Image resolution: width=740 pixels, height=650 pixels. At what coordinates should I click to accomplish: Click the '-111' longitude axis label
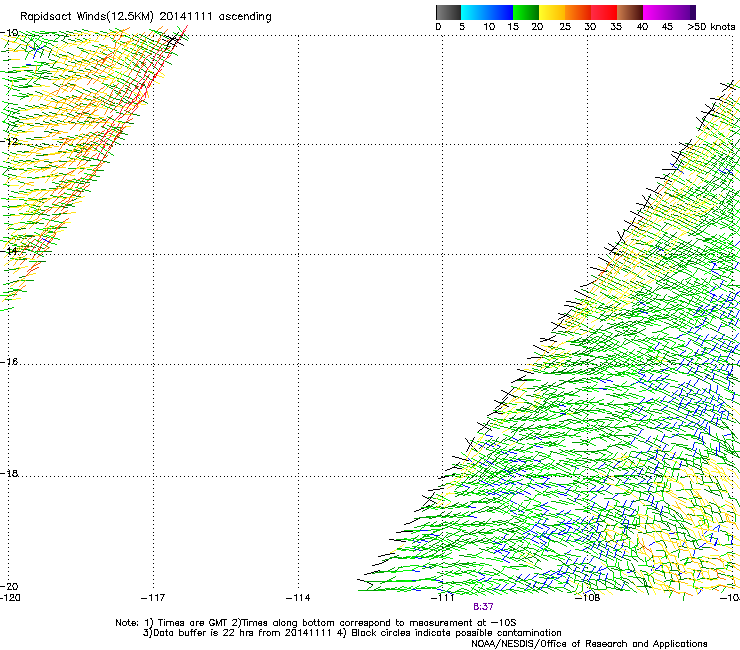click(443, 598)
